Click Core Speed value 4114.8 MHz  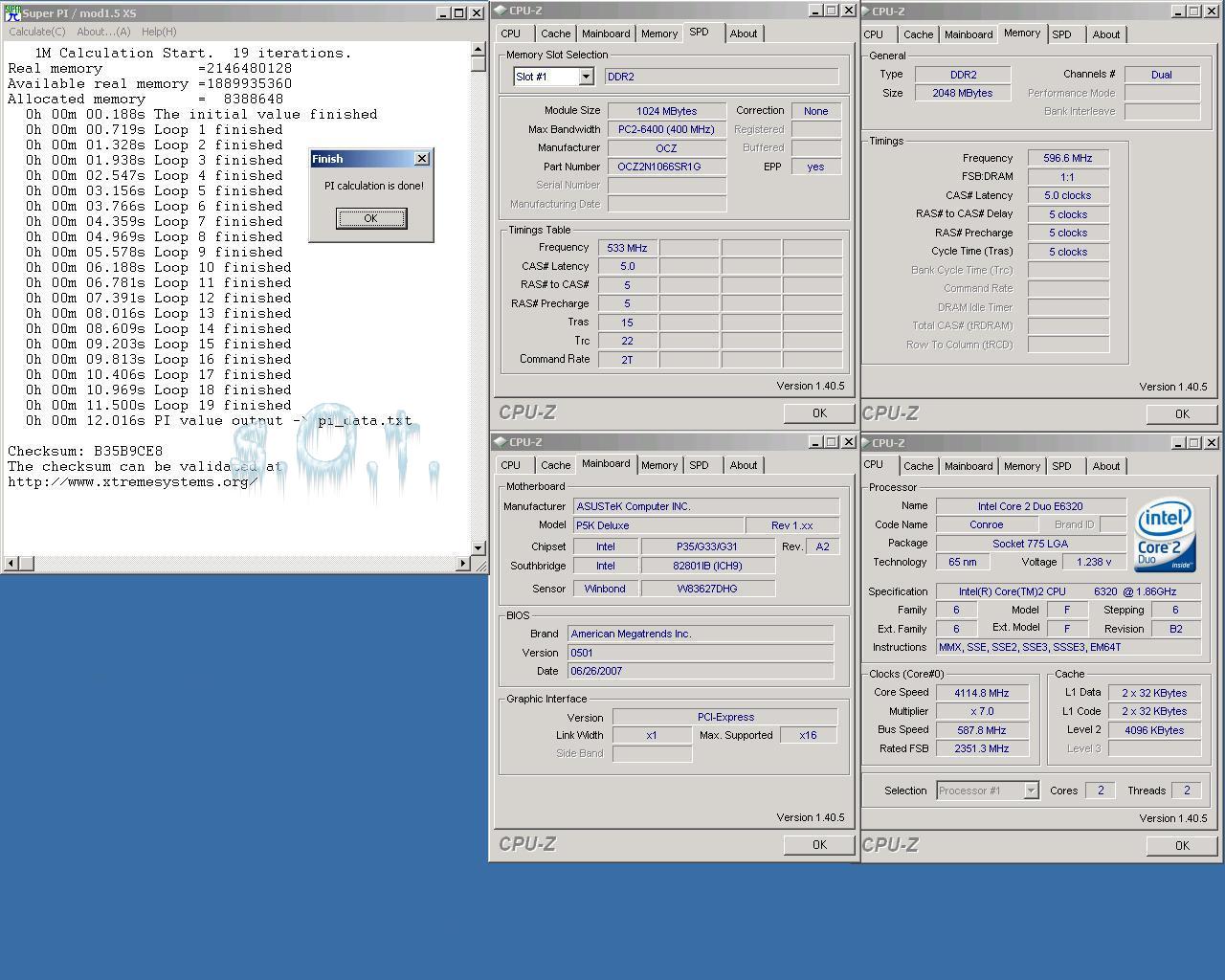point(982,693)
